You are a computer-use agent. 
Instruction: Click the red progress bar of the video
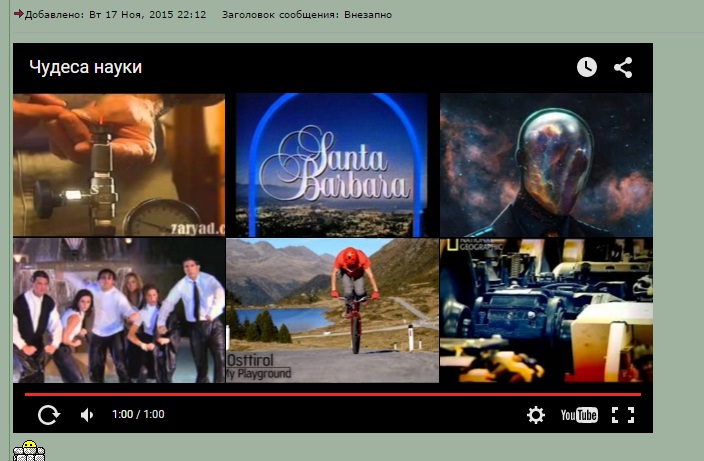(333, 395)
